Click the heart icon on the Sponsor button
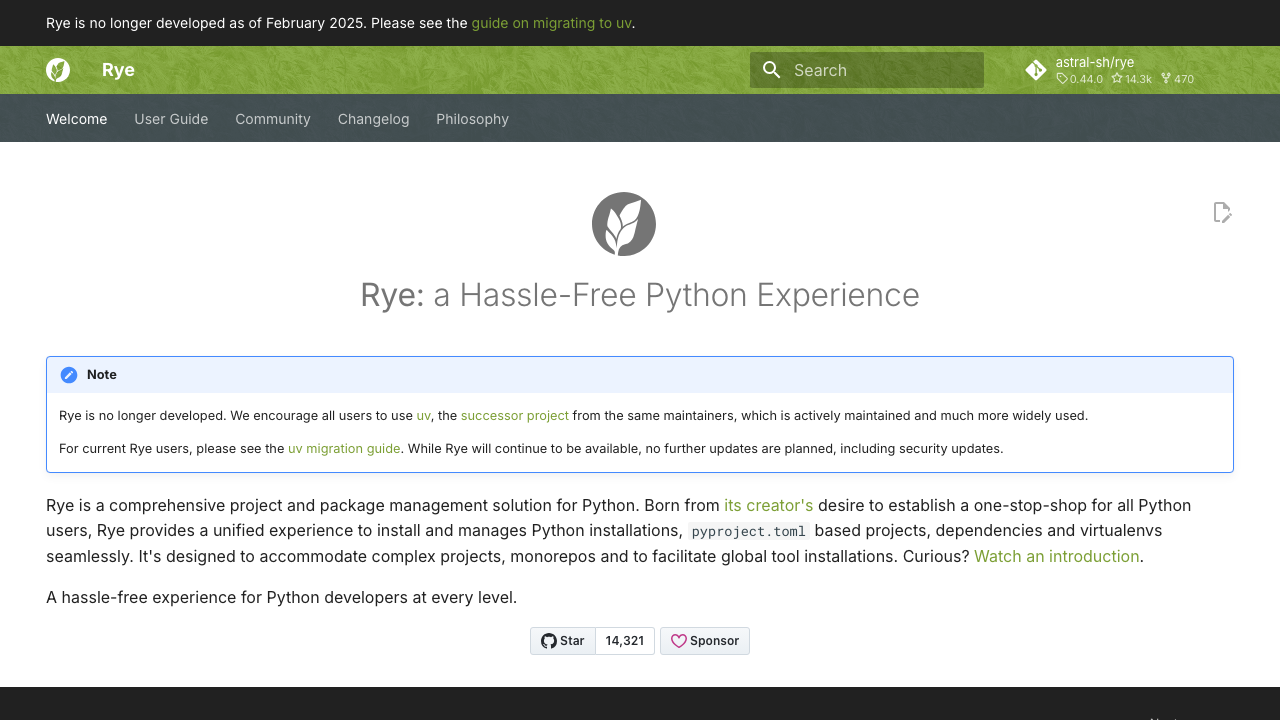 pyautogui.click(x=679, y=641)
